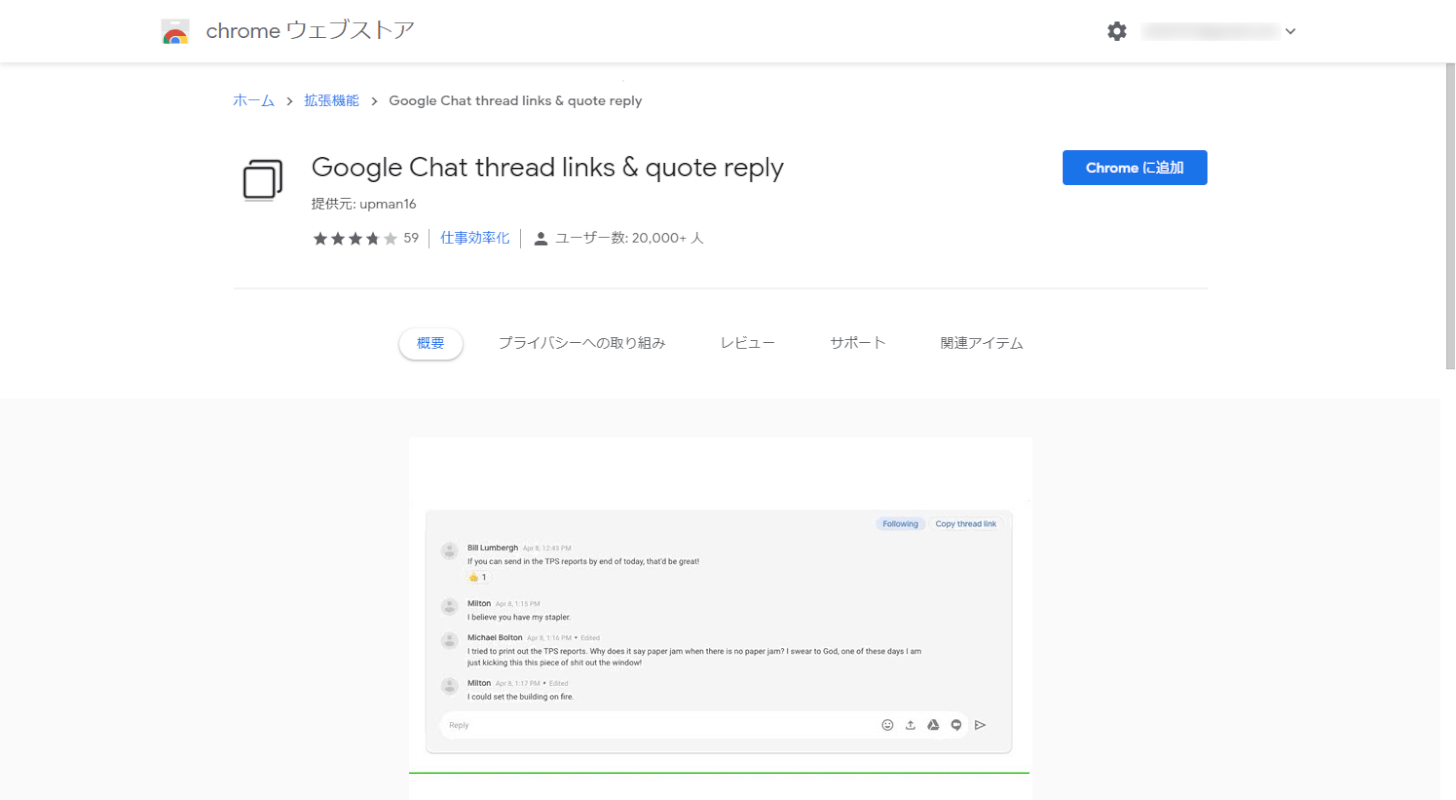Screen dimensions: 1456x800
Task: Click the file upload icon in the Reply bar
Action: coord(910,724)
